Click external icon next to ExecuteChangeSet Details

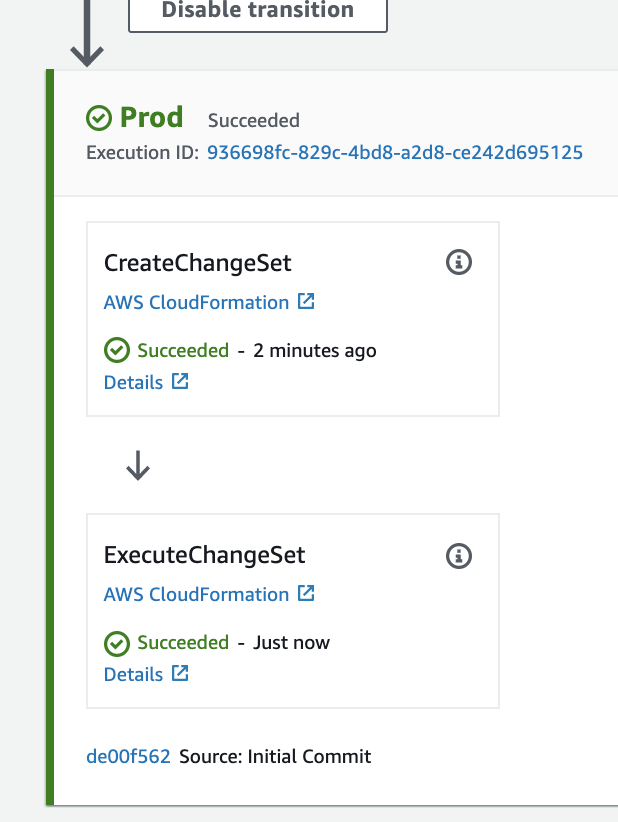pos(180,673)
